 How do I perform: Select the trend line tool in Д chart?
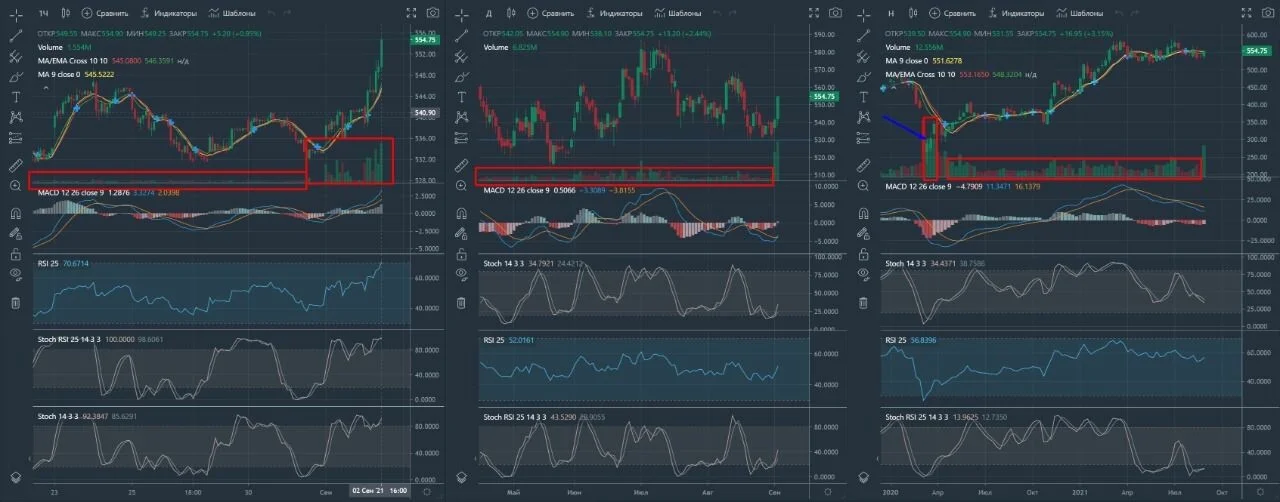pos(462,35)
